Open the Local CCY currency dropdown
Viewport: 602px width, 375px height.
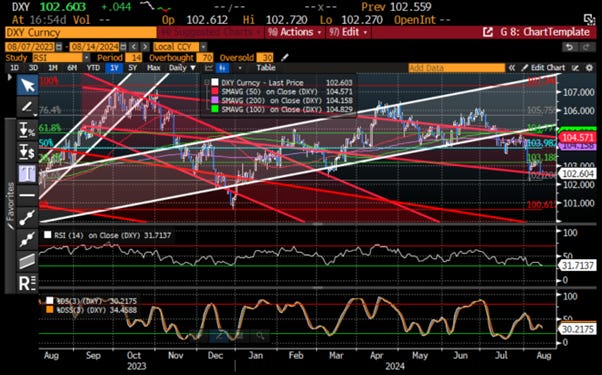pos(203,47)
